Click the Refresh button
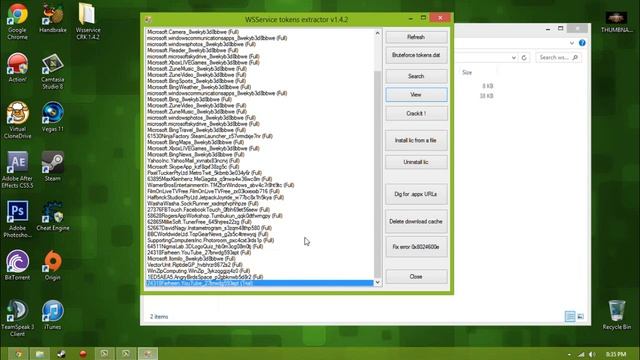This screenshot has width=640, height=360. pos(416,37)
